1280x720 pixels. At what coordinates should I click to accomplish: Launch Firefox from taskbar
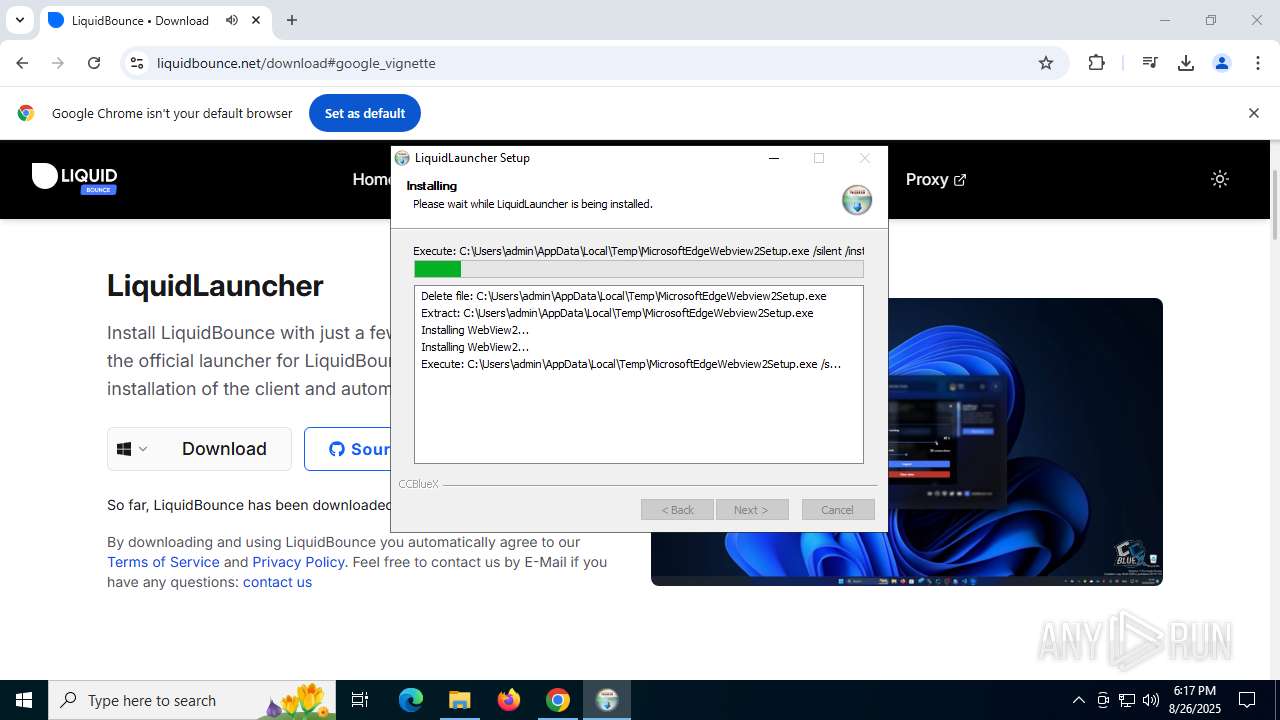click(509, 700)
